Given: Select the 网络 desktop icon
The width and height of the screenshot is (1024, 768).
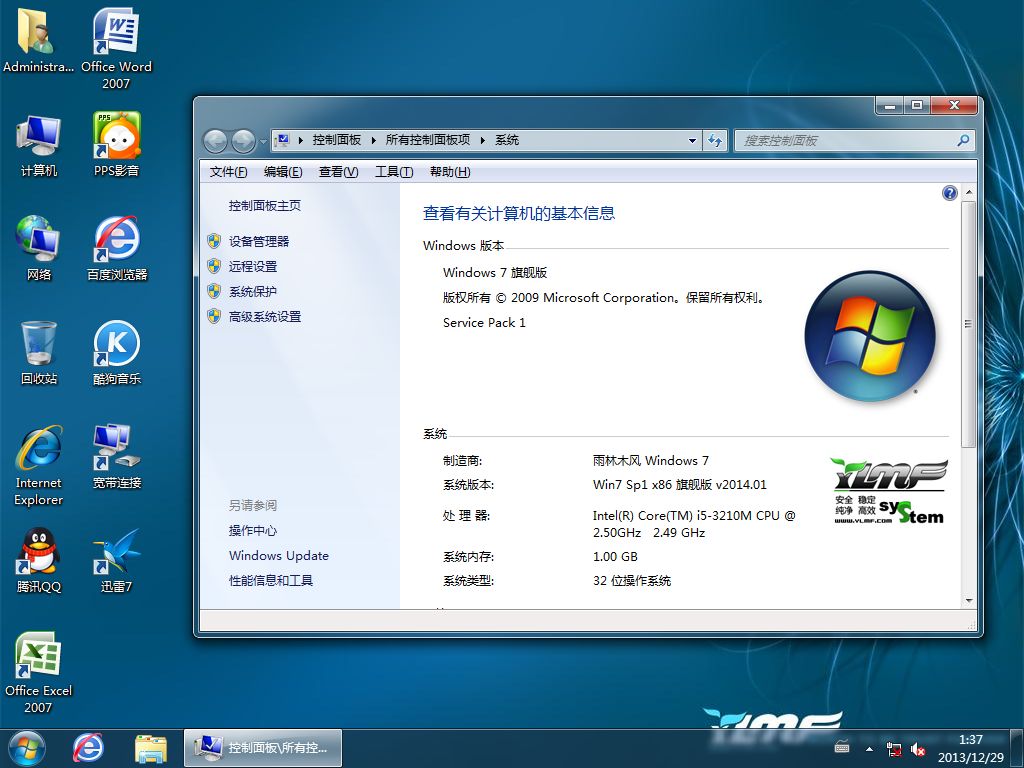Looking at the screenshot, I should coord(39,248).
